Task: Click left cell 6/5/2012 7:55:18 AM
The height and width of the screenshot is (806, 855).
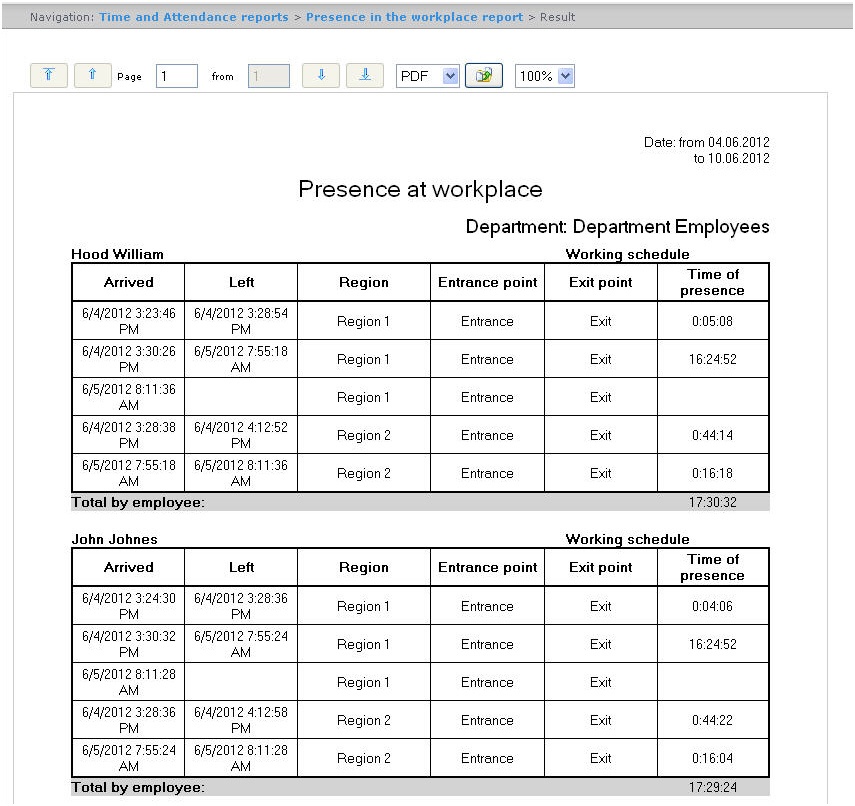Action: (241, 359)
